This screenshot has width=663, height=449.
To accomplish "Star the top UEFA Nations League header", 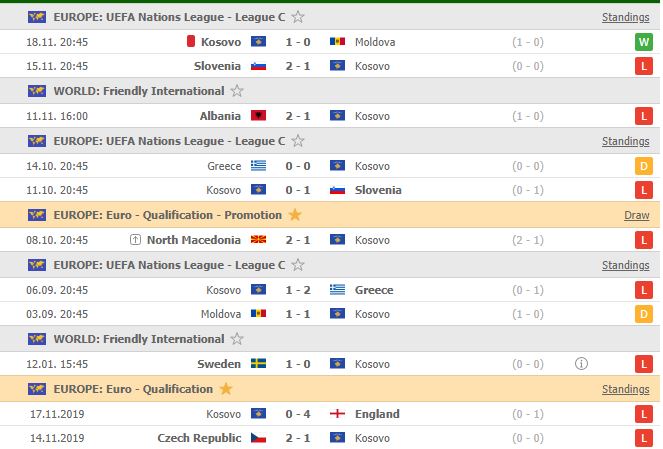I will tap(298, 17).
